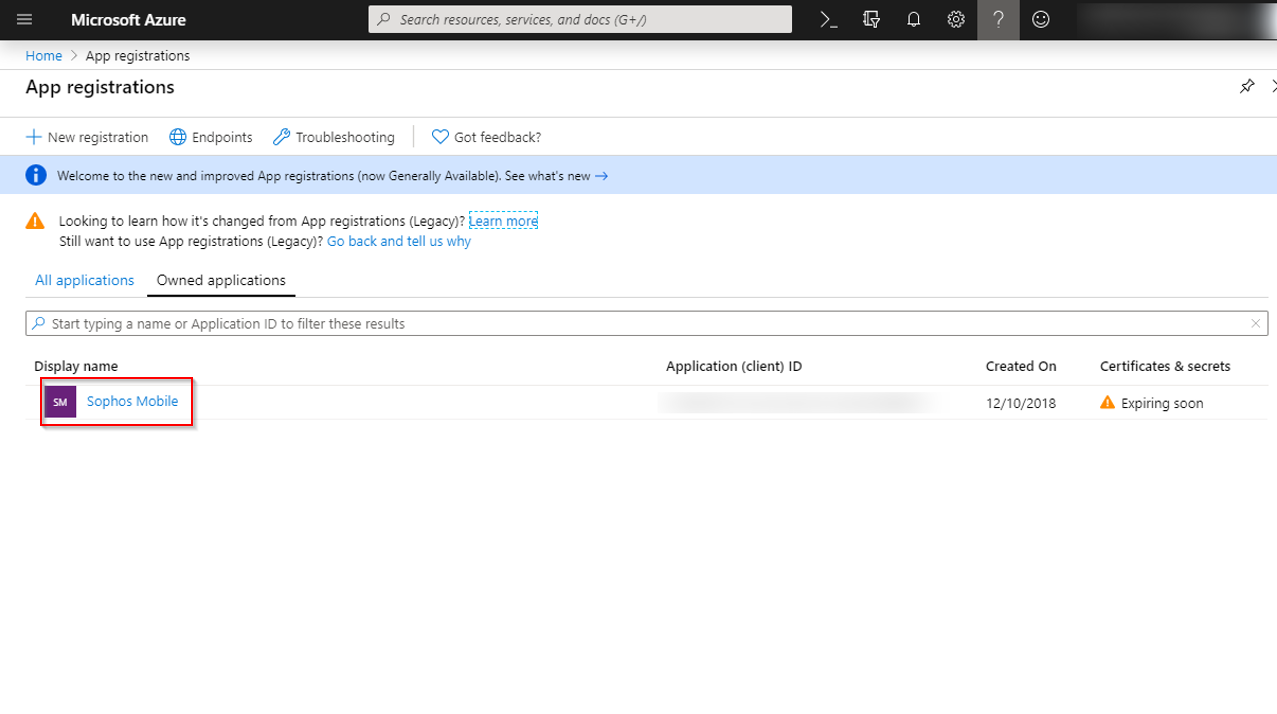Launch Cloud Shell from top bar
1277x714 pixels.
tap(828, 20)
